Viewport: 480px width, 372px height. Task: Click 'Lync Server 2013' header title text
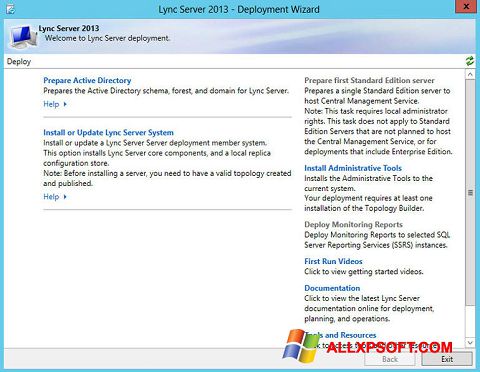click(x=69, y=28)
